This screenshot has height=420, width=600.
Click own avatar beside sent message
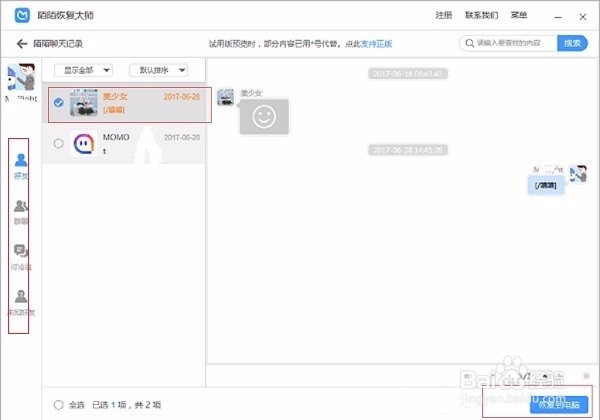pos(578,174)
